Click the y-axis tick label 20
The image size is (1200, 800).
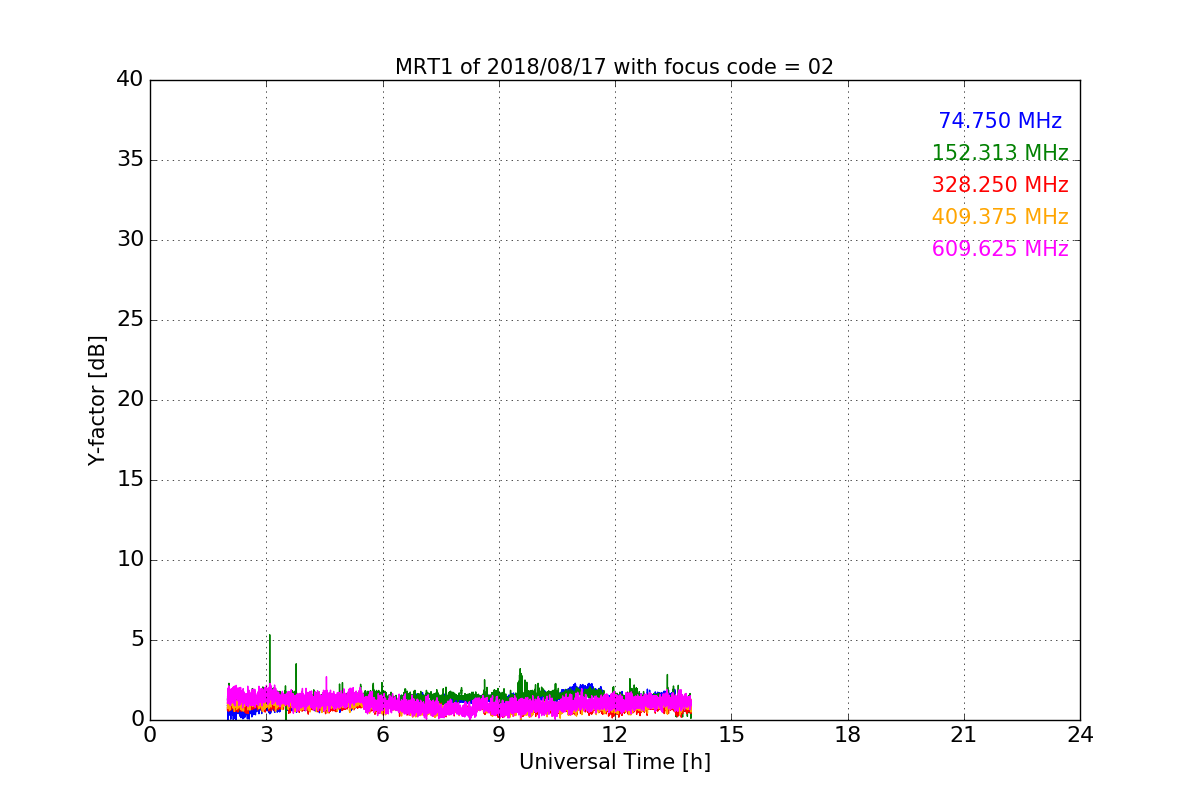pos(130,400)
